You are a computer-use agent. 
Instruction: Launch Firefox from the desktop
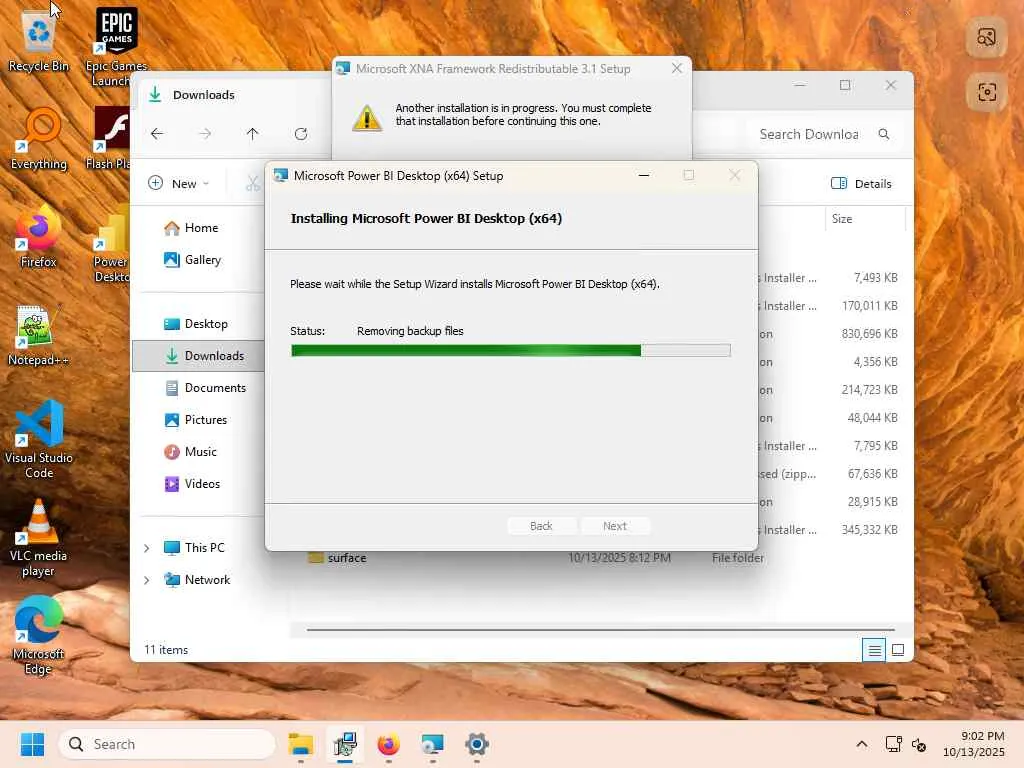[x=39, y=236]
